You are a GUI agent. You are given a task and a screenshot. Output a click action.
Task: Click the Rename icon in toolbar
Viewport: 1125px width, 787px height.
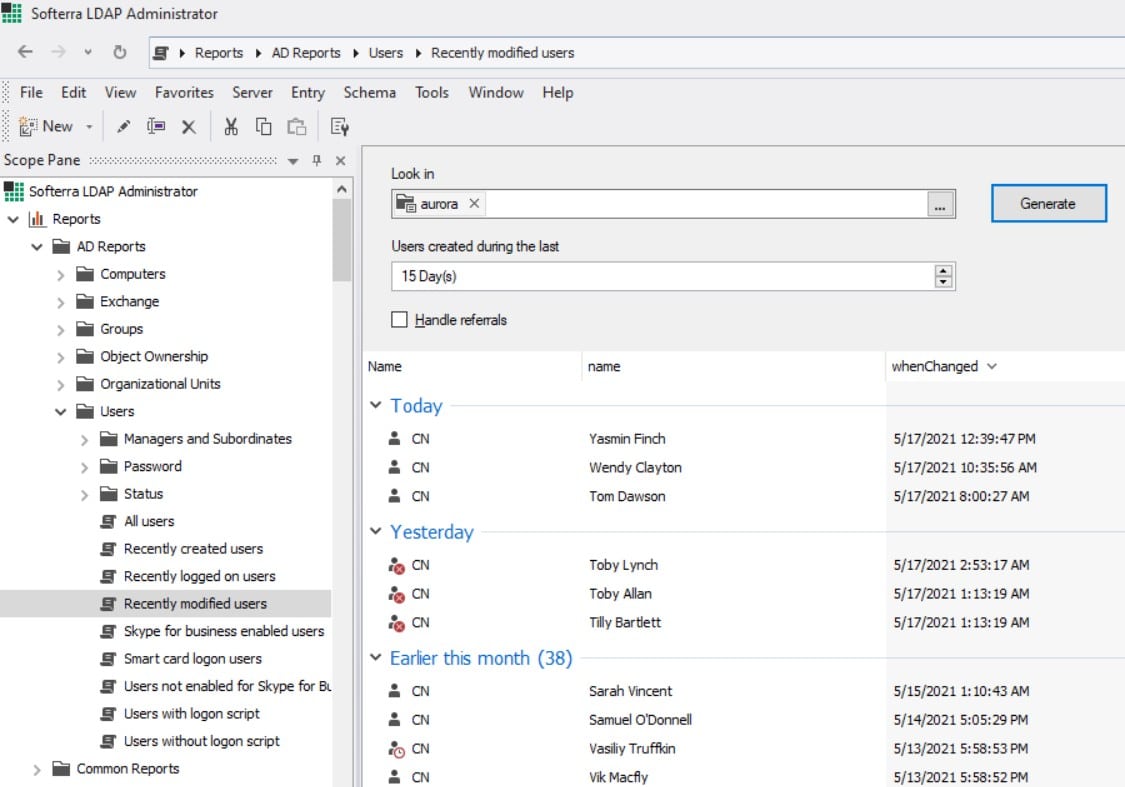155,126
